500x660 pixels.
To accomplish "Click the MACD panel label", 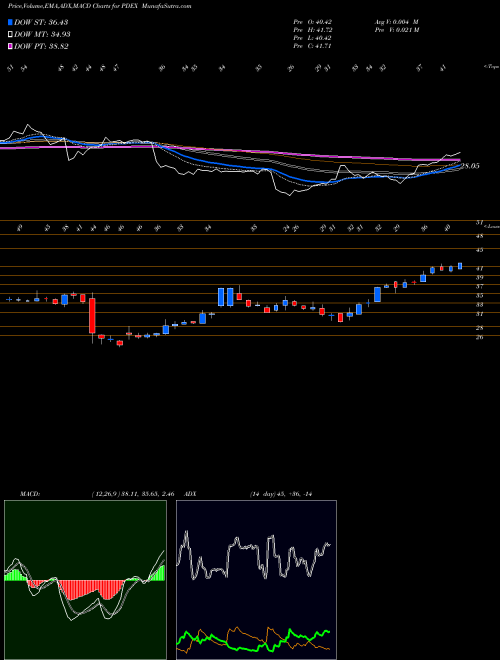I will [x=29, y=494].
